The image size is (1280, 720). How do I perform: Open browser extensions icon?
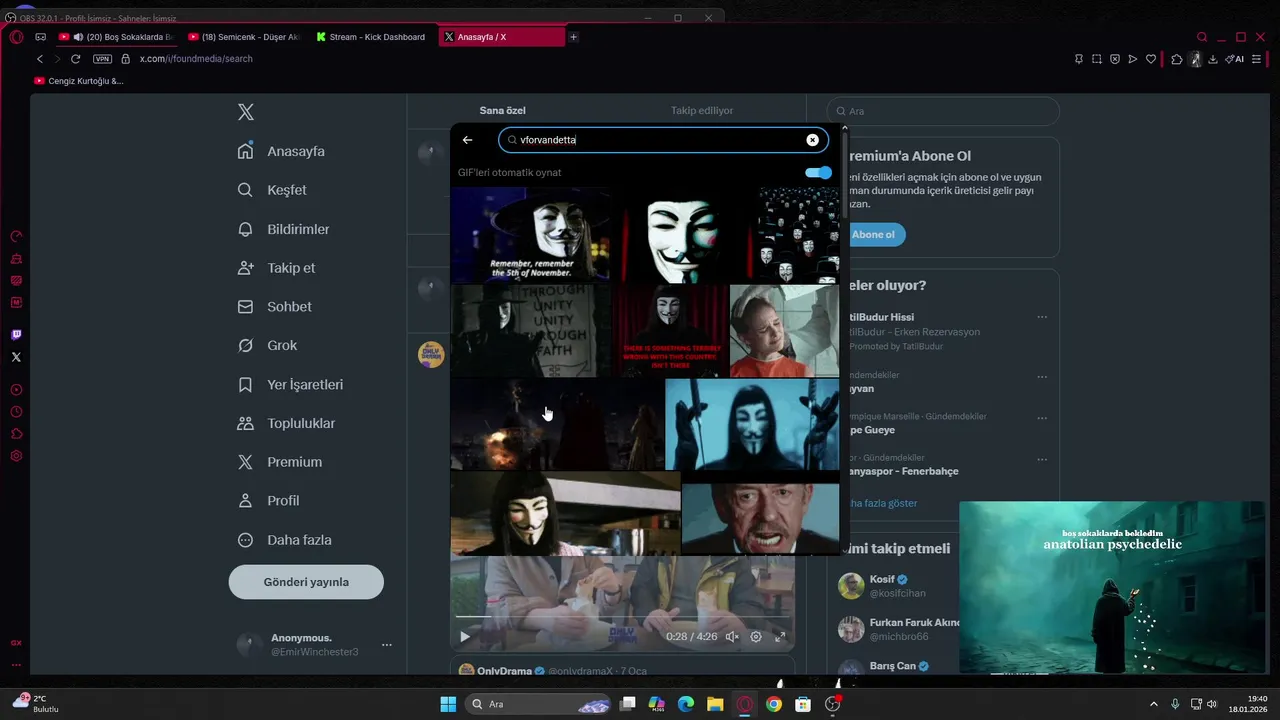click(x=1177, y=59)
